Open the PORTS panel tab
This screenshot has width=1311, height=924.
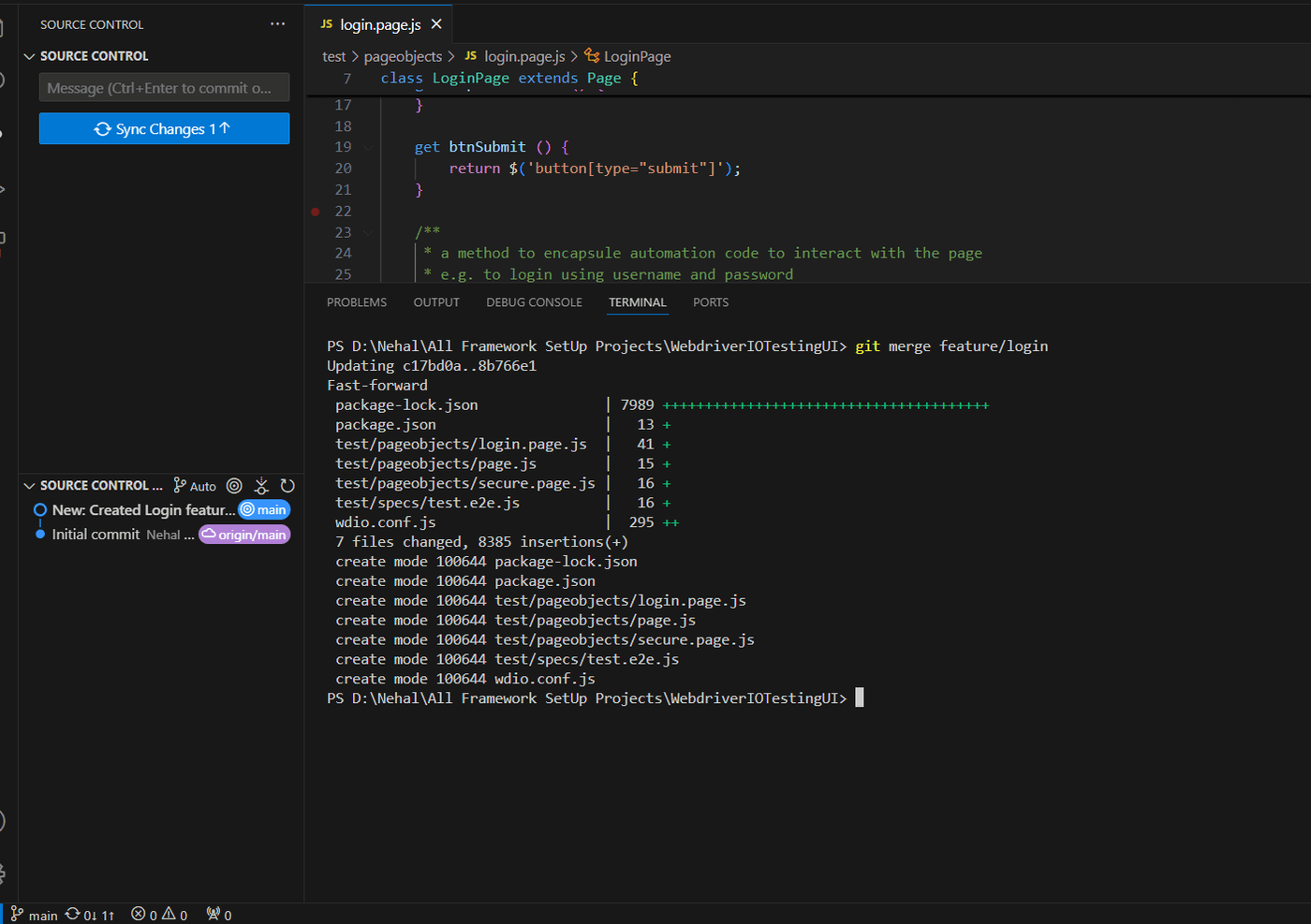click(x=711, y=302)
